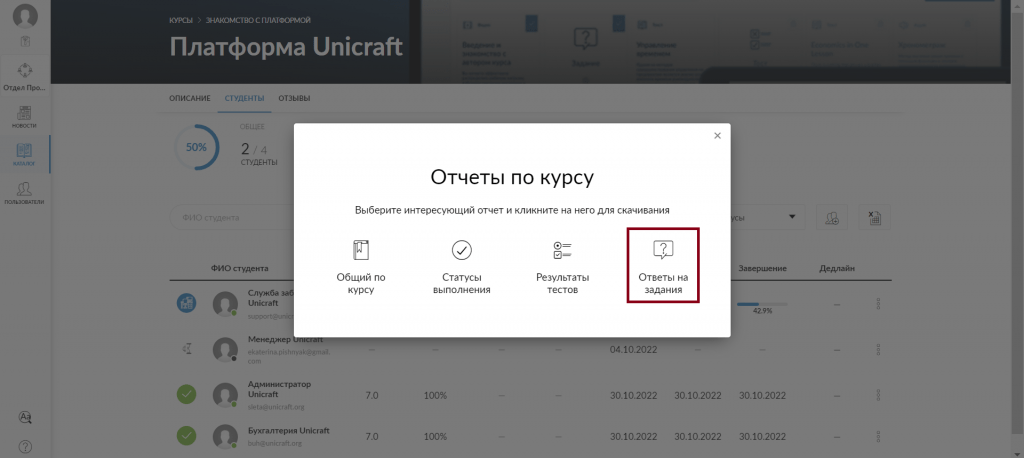Switch to the Отзывы tab
The width and height of the screenshot is (1024, 458).
coord(294,99)
